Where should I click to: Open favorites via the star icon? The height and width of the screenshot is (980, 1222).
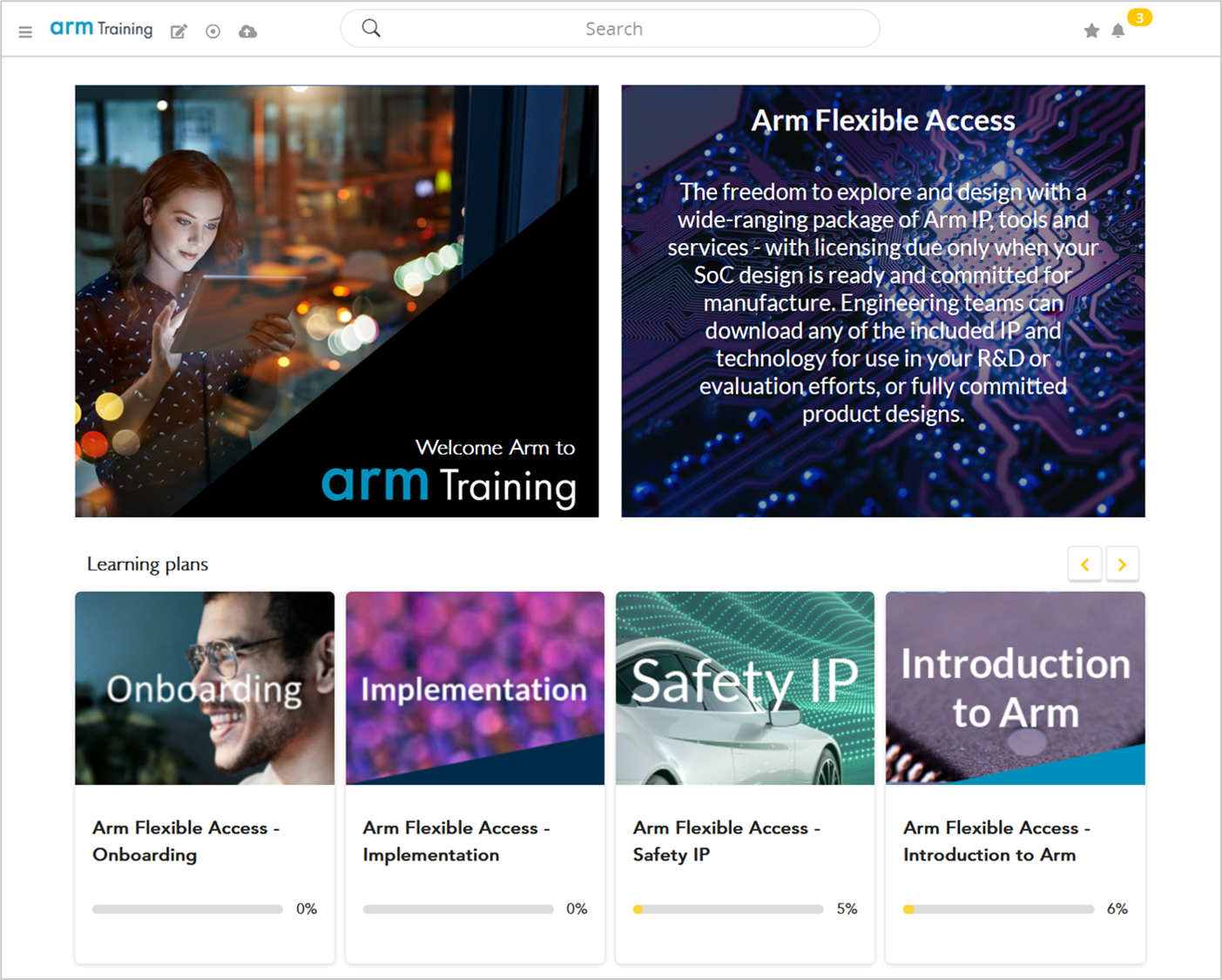(x=1091, y=31)
